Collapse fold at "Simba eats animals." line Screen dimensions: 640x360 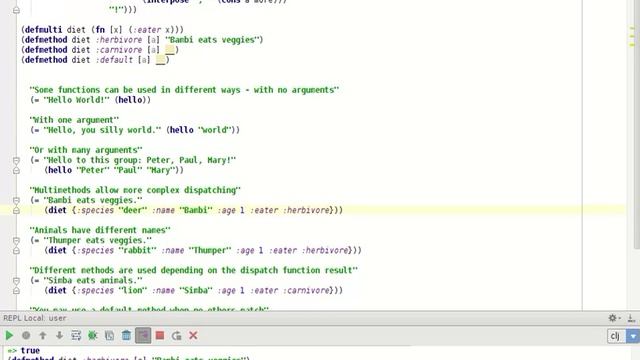click(x=16, y=281)
